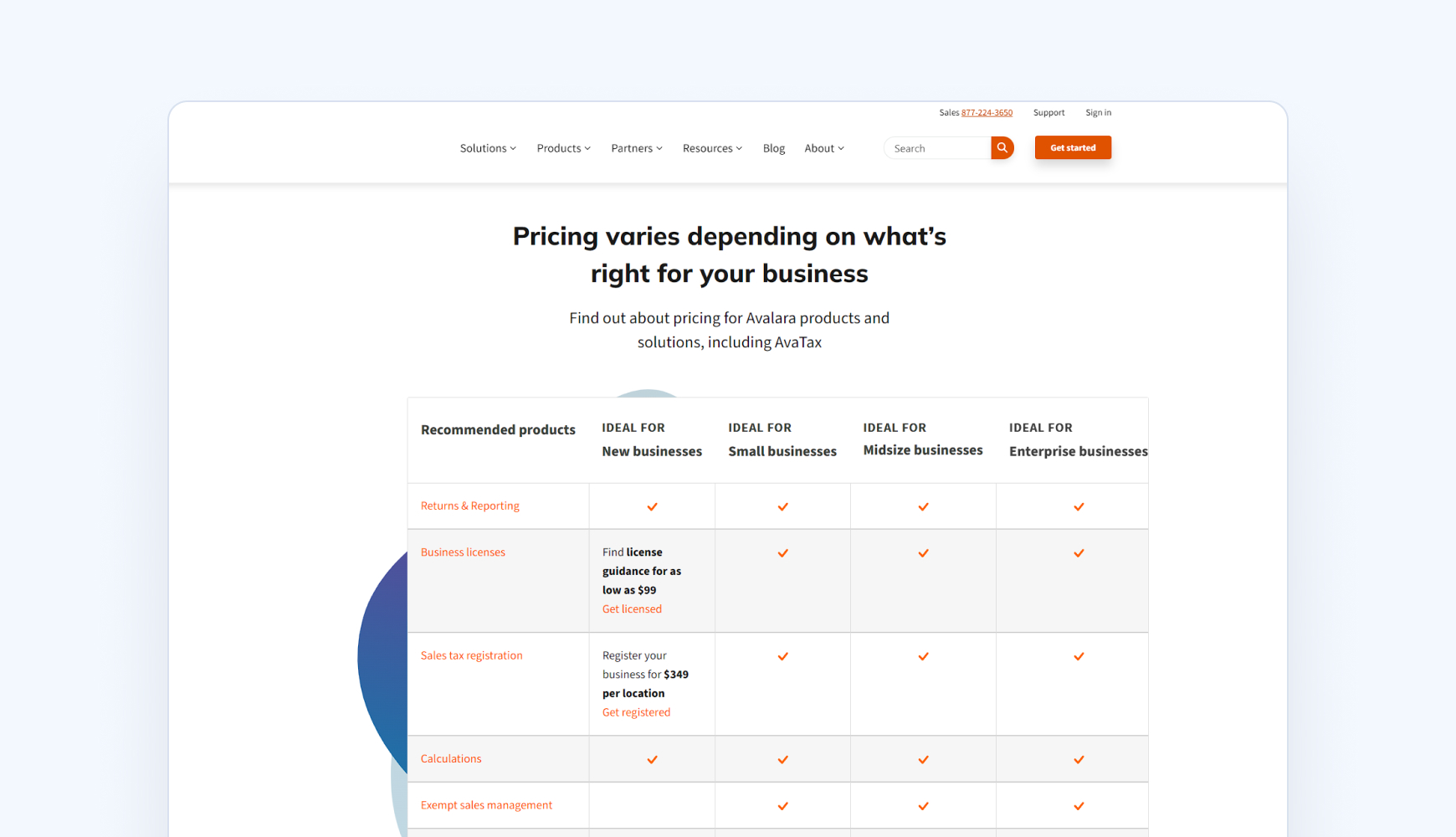Viewport: 1456px width, 837px height.
Task: Click Returns & Reporting checkmark for Enterprise businesses
Action: click(x=1079, y=506)
